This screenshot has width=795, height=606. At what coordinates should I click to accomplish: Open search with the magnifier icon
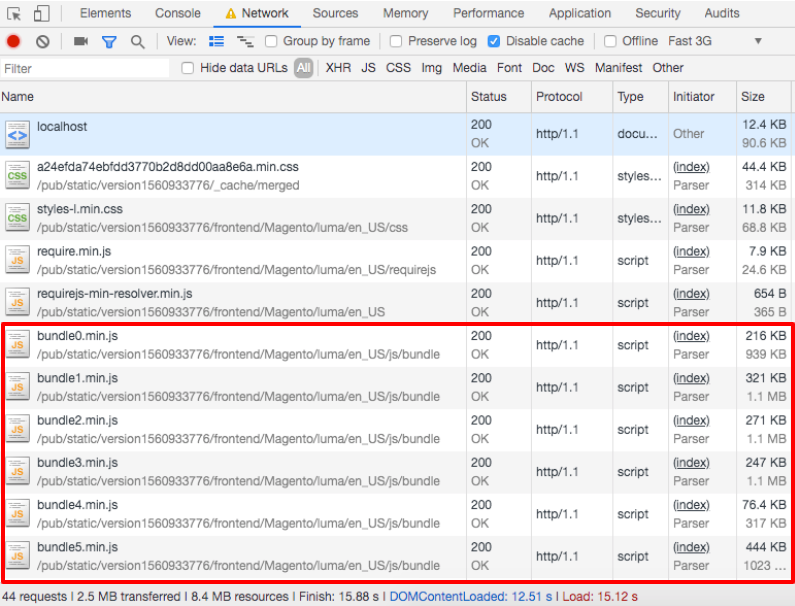[137, 41]
